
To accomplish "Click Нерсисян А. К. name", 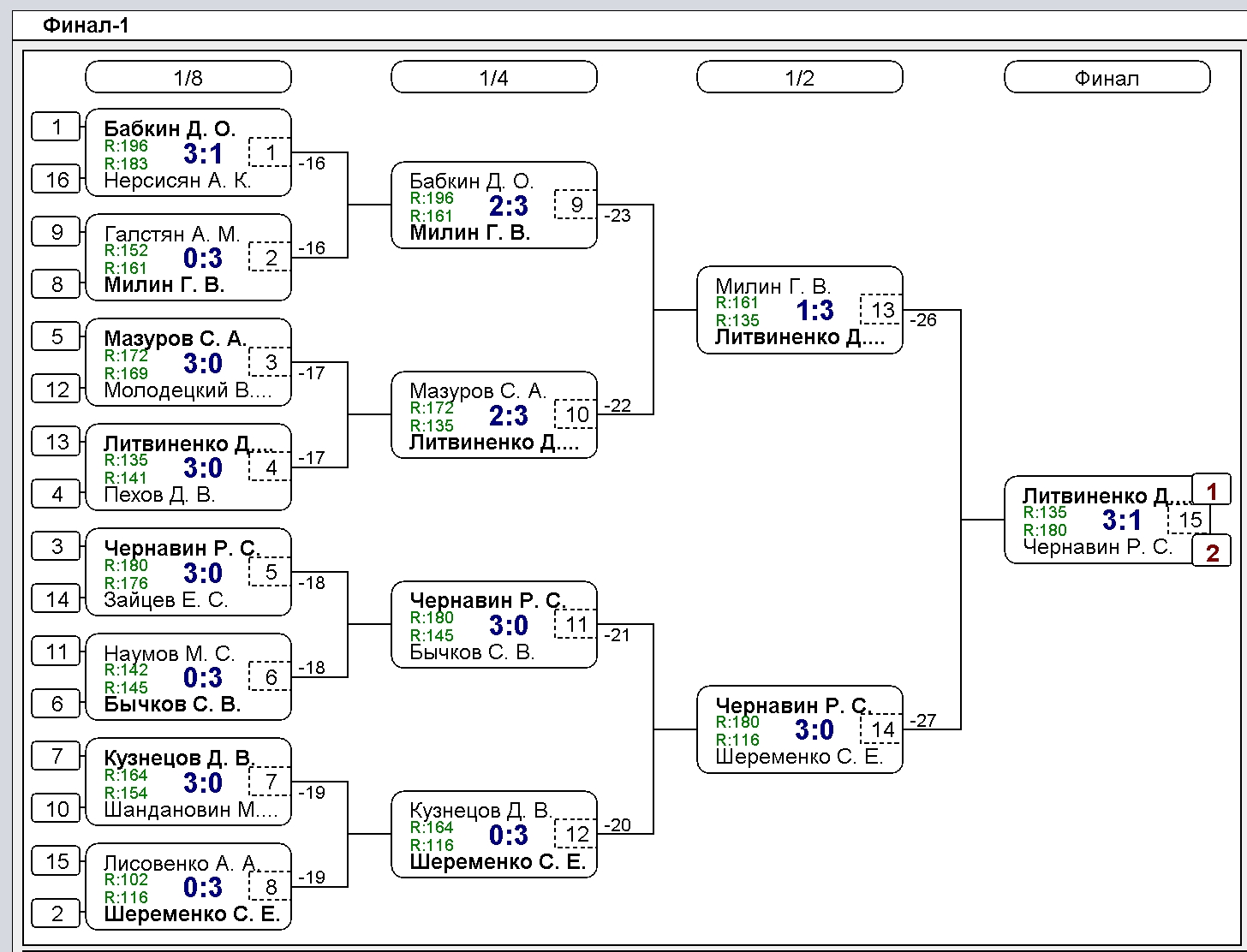I will [x=177, y=181].
